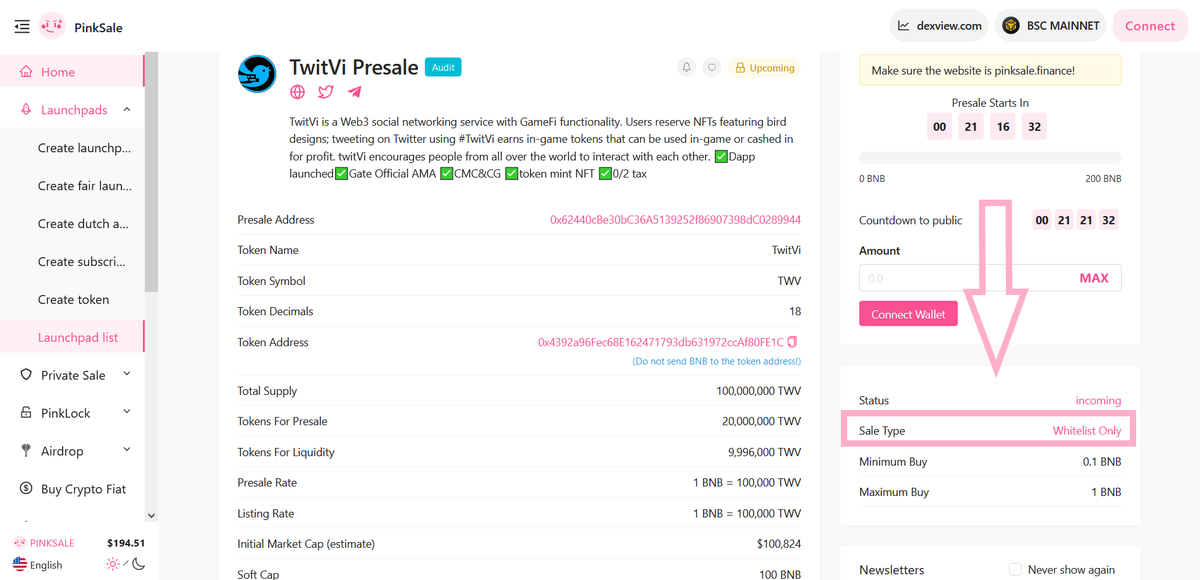Switch to dark theme moon icon
Image resolution: width=1200 pixels, height=580 pixels.
[x=139, y=564]
